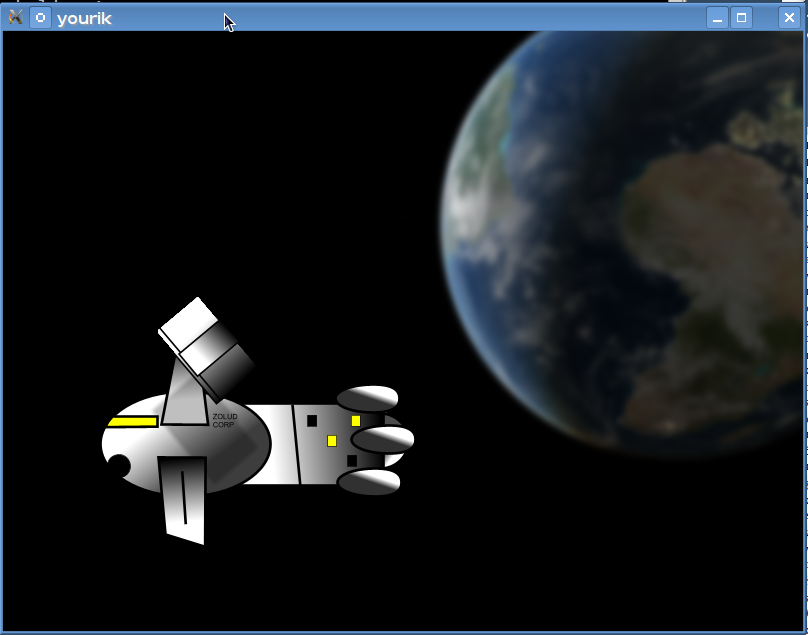
Task: Click the lower-left yellow window on the hull
Action: (x=332, y=441)
